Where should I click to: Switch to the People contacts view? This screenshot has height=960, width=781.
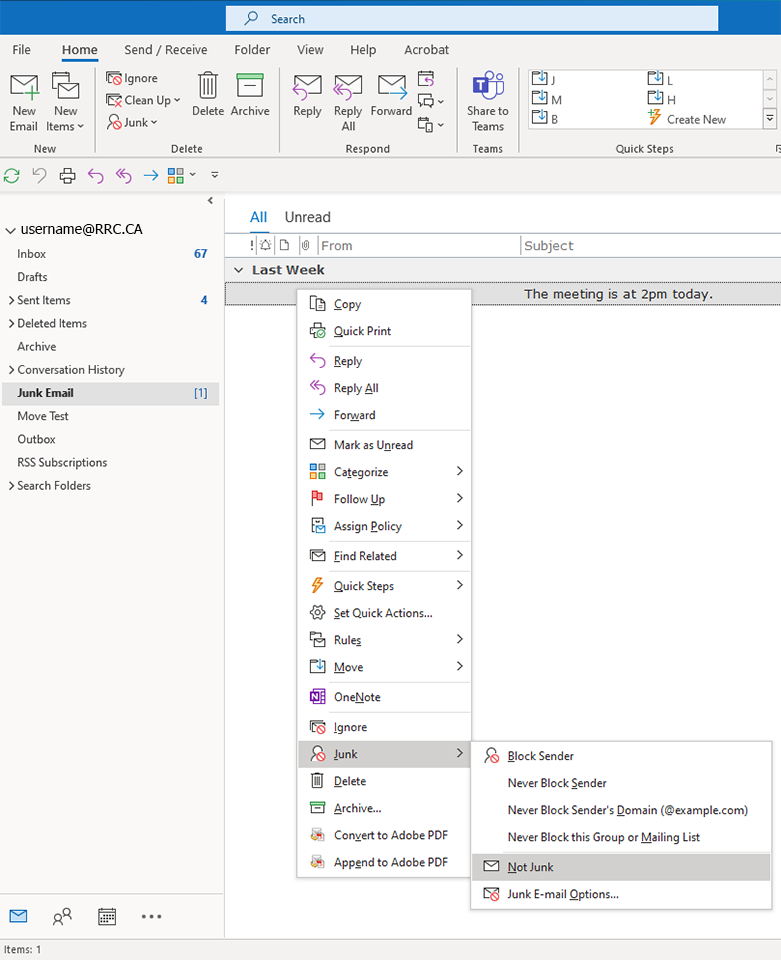[62, 916]
